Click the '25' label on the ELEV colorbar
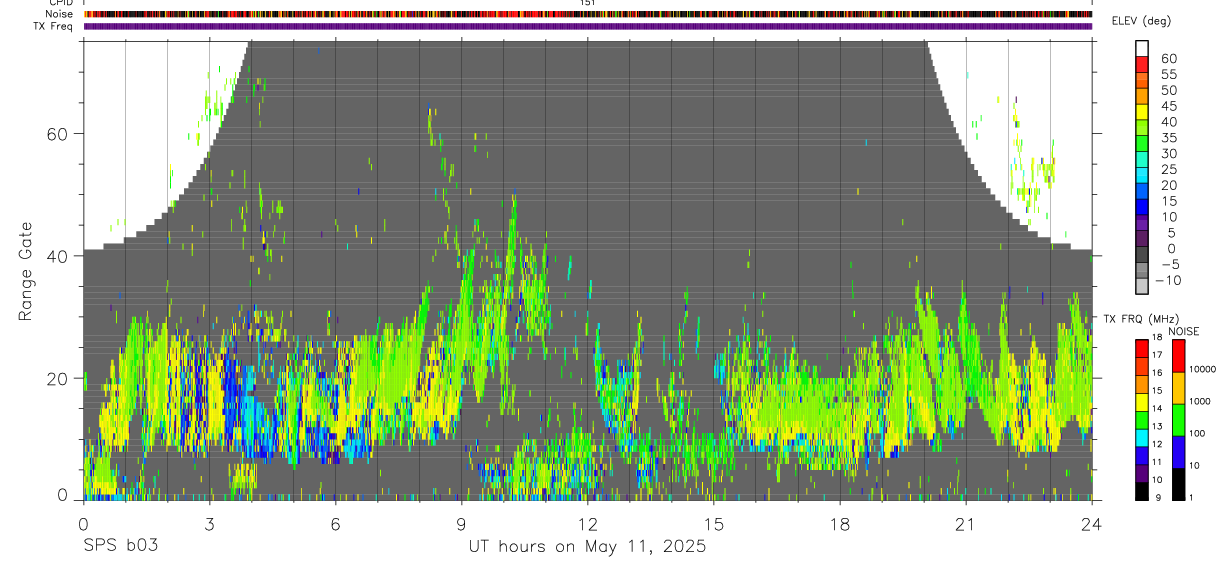Screen dimensions: 1228x567 (x=1168, y=169)
